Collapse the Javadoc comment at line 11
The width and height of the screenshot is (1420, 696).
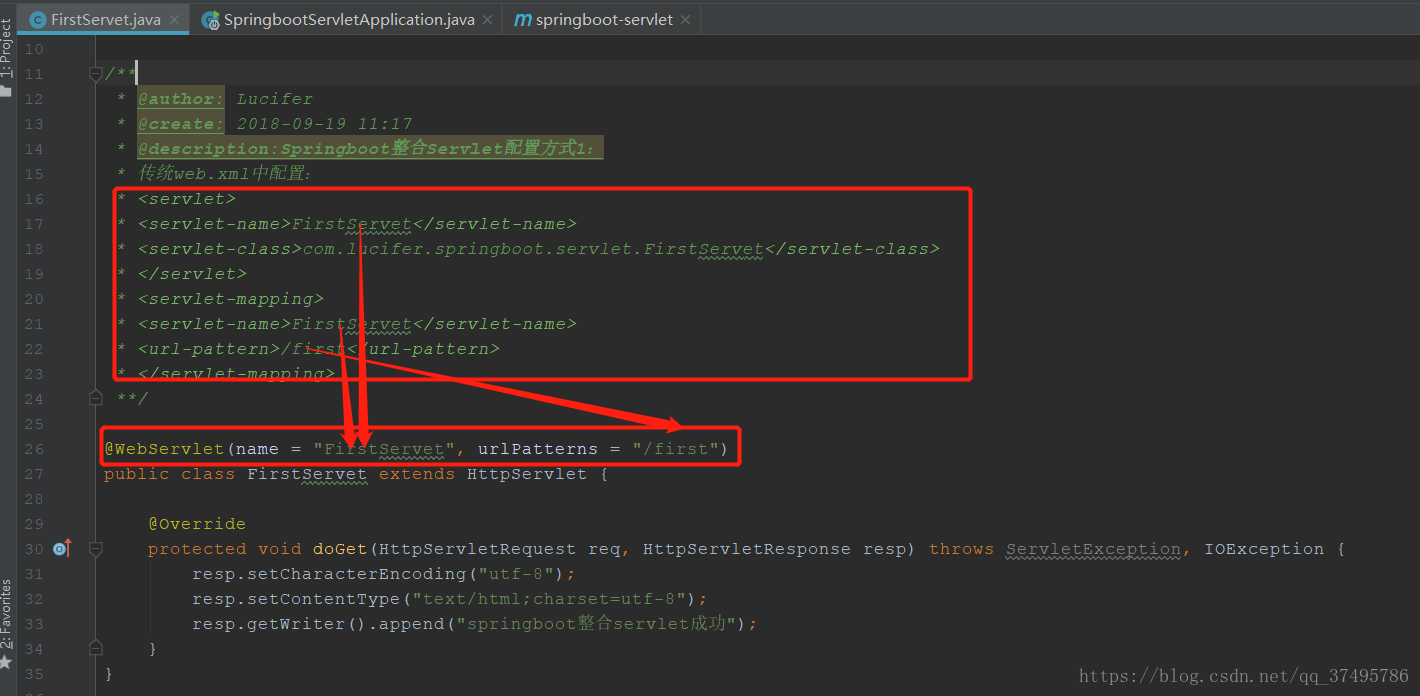pyautogui.click(x=96, y=73)
